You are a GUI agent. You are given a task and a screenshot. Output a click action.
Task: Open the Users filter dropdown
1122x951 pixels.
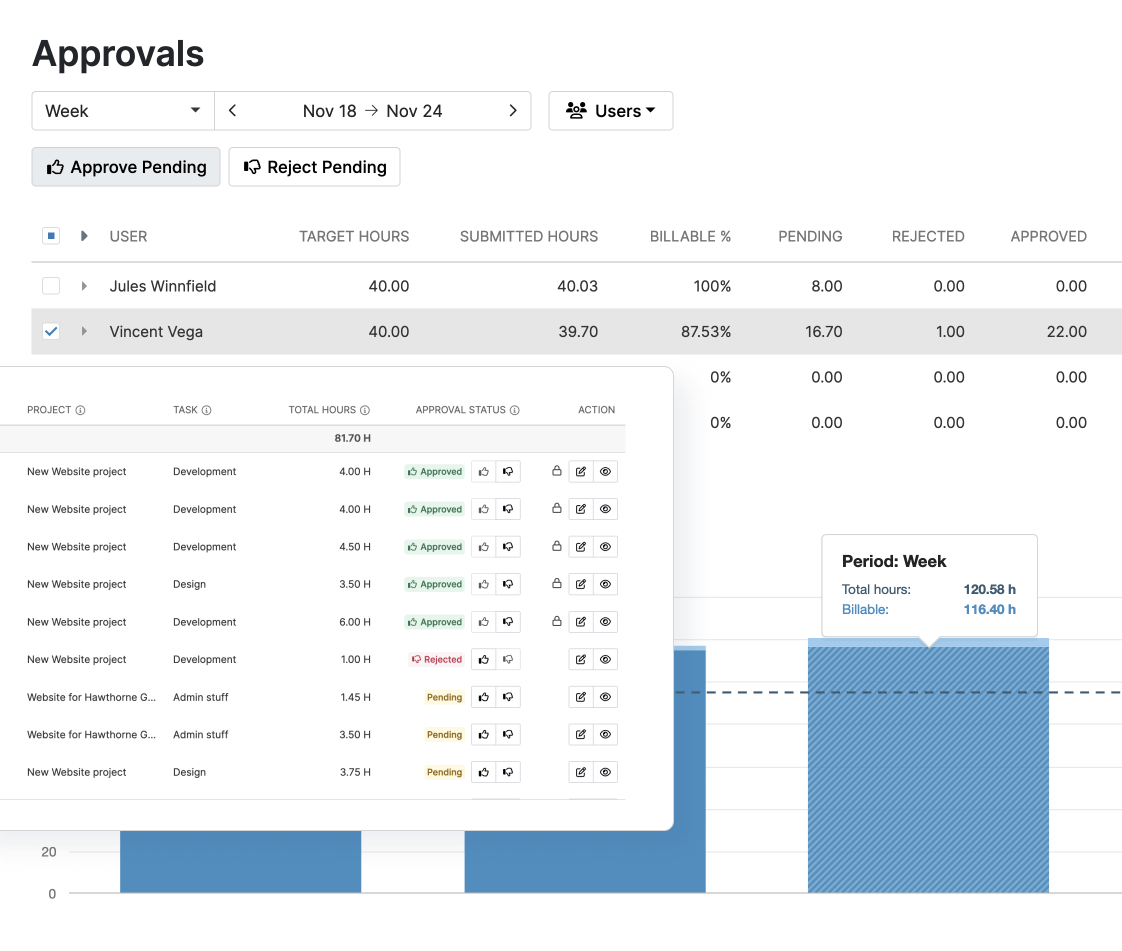pos(611,110)
